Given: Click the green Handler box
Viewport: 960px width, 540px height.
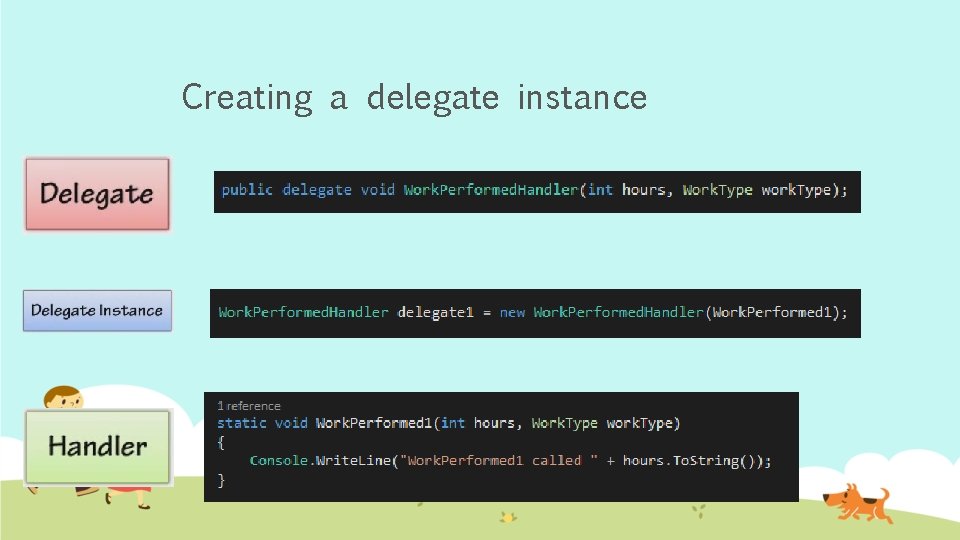Looking at the screenshot, I should [97, 447].
